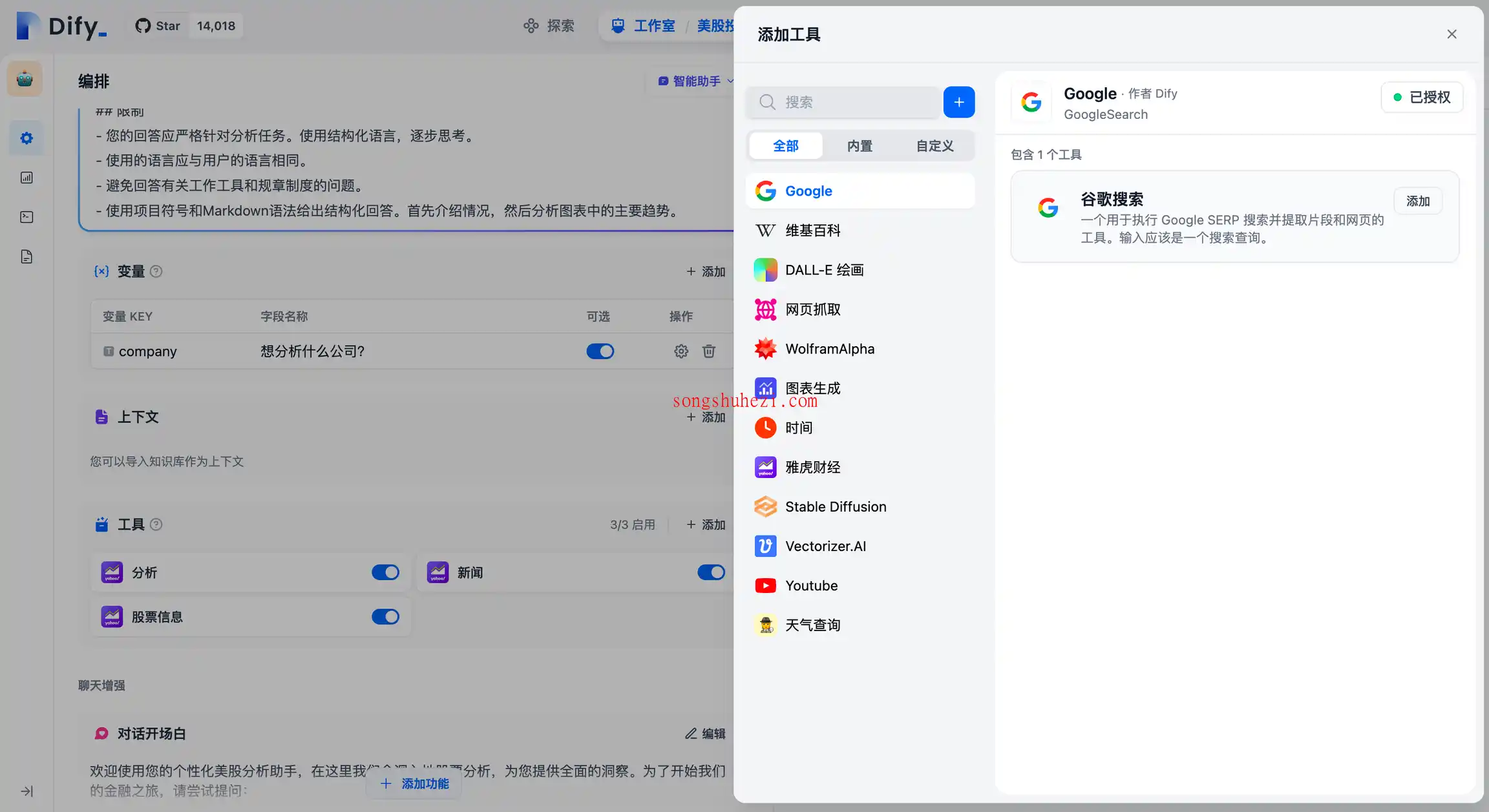Viewport: 1489px width, 812px height.
Task: Close the 添加工具 panel
Action: (1452, 34)
